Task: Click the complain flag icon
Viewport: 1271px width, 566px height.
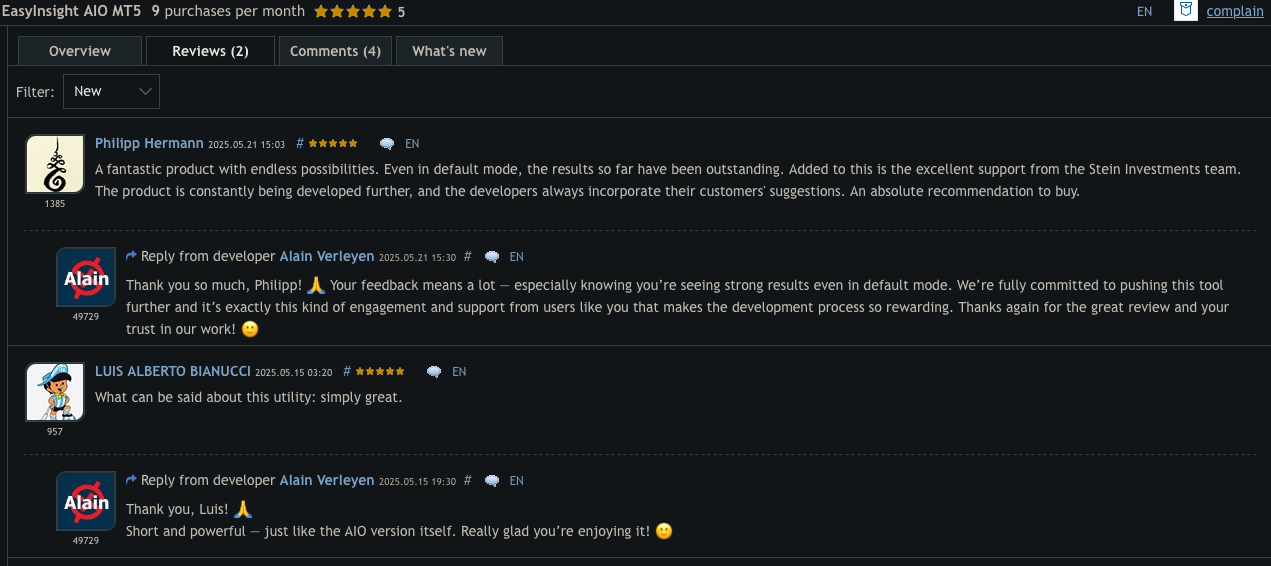Action: click(1185, 11)
